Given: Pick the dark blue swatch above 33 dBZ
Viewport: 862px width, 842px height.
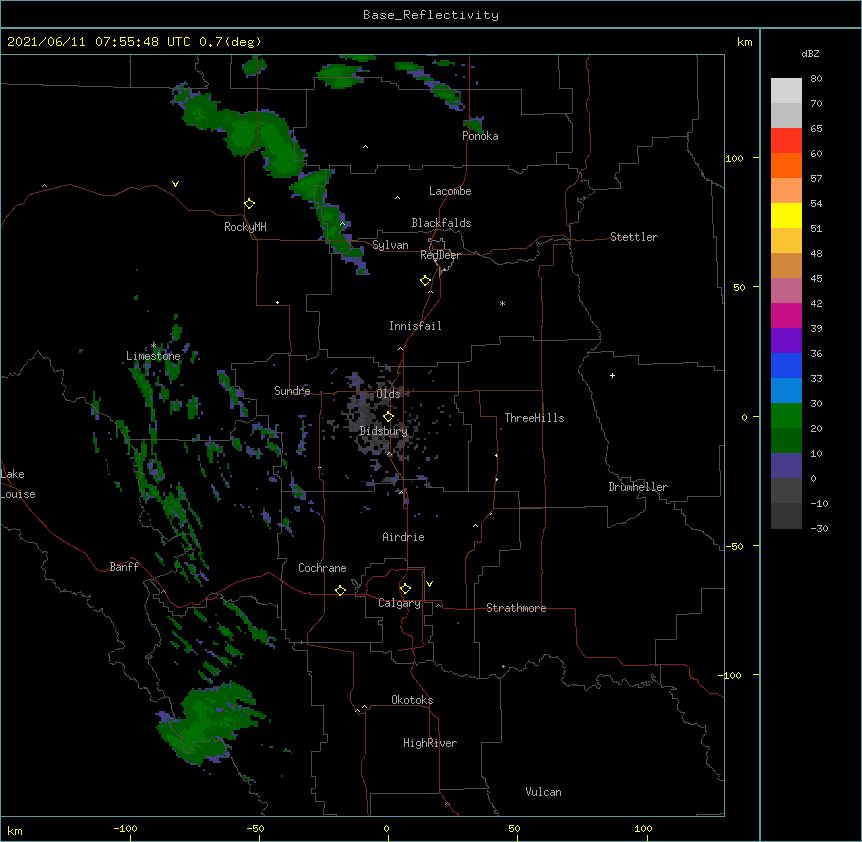Looking at the screenshot, I should click(786, 365).
